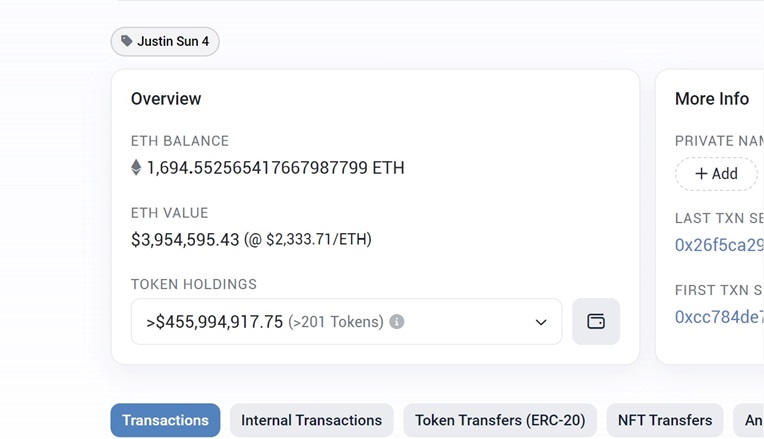Click the tag icon beside Justin Sun 4
764x439 pixels.
click(x=126, y=42)
